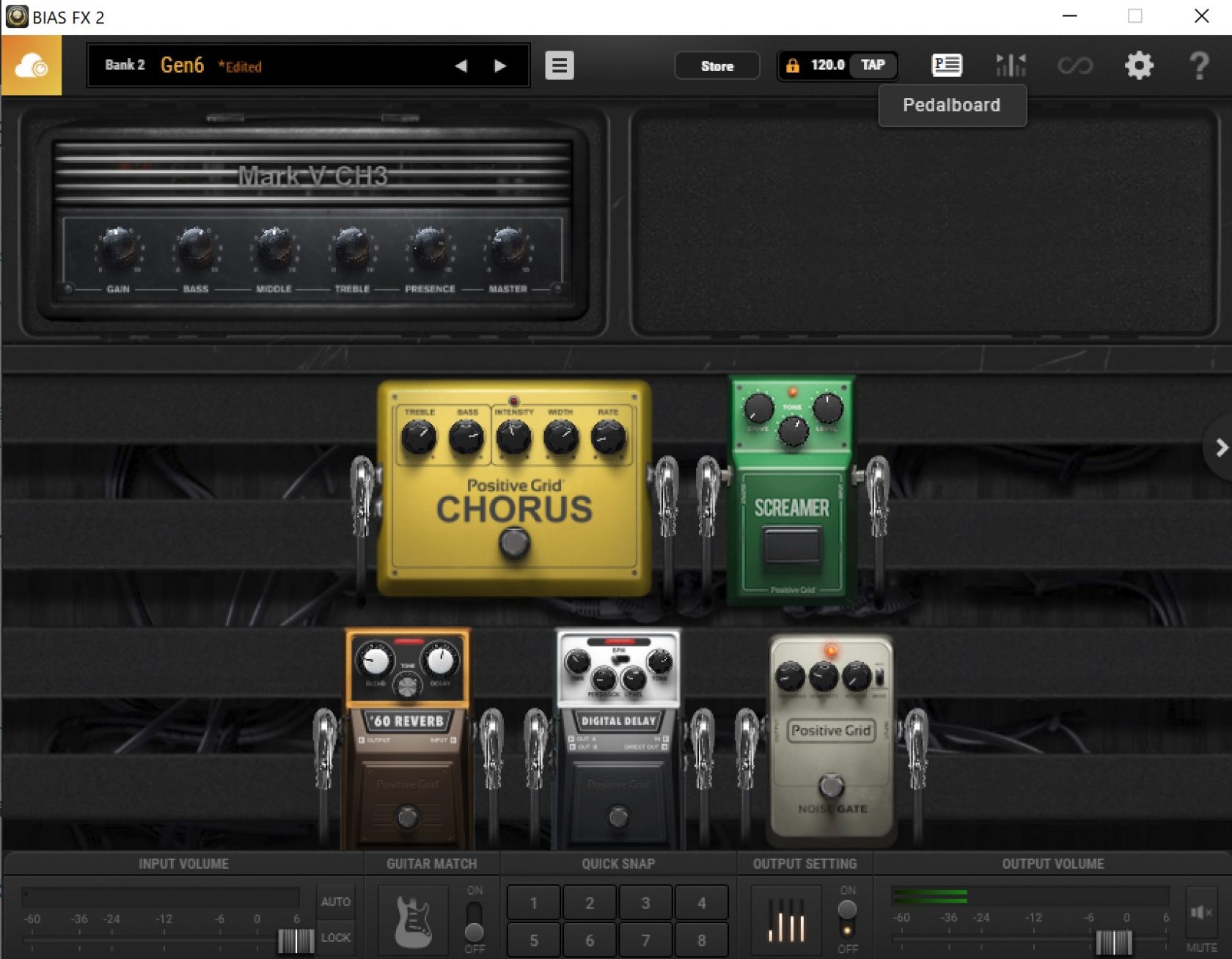This screenshot has height=959, width=1232.
Task: Toggle the Guitar Match on/off switch
Action: 474,921
